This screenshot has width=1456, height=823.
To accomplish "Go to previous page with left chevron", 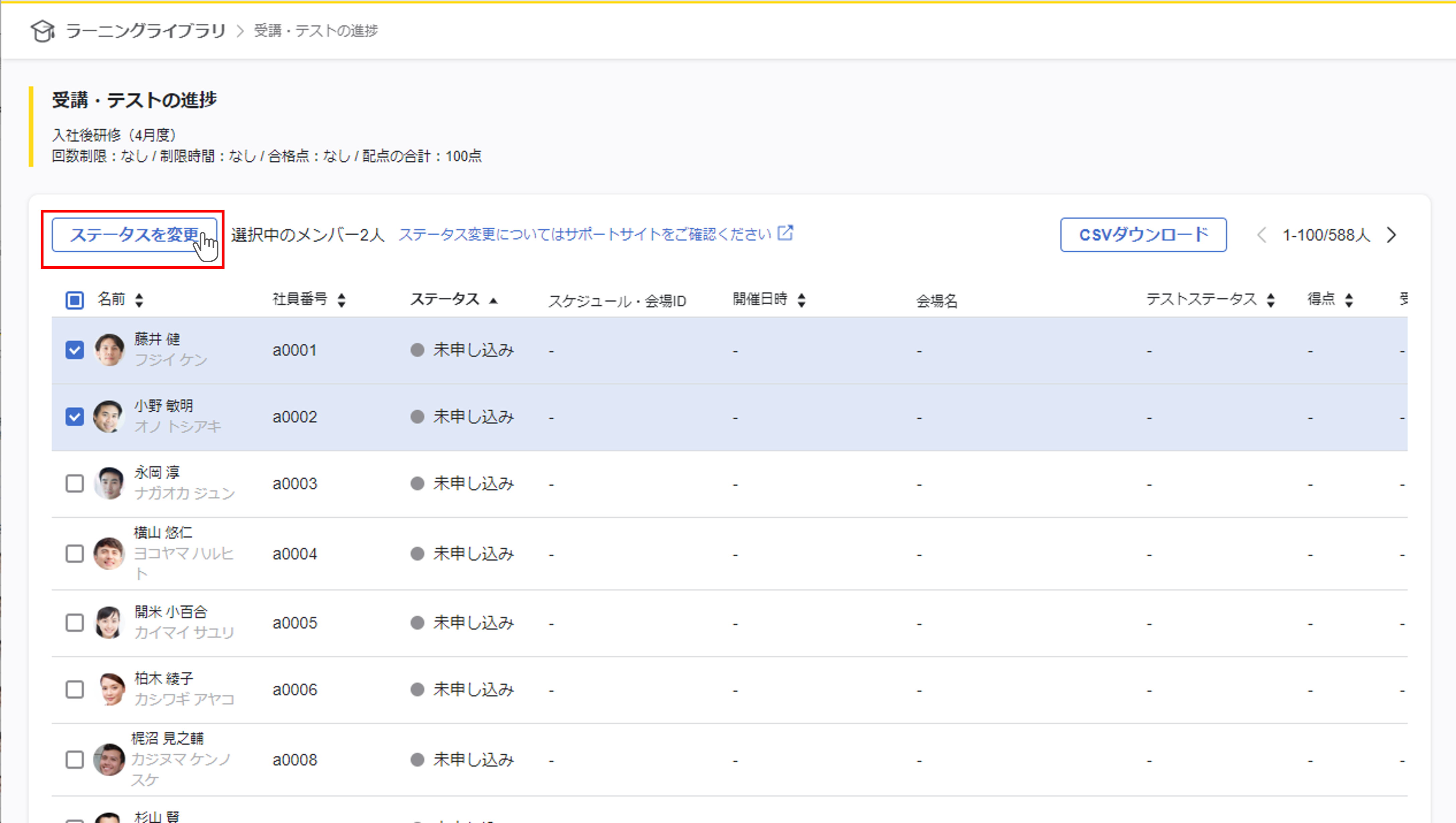I will pos(1261,235).
